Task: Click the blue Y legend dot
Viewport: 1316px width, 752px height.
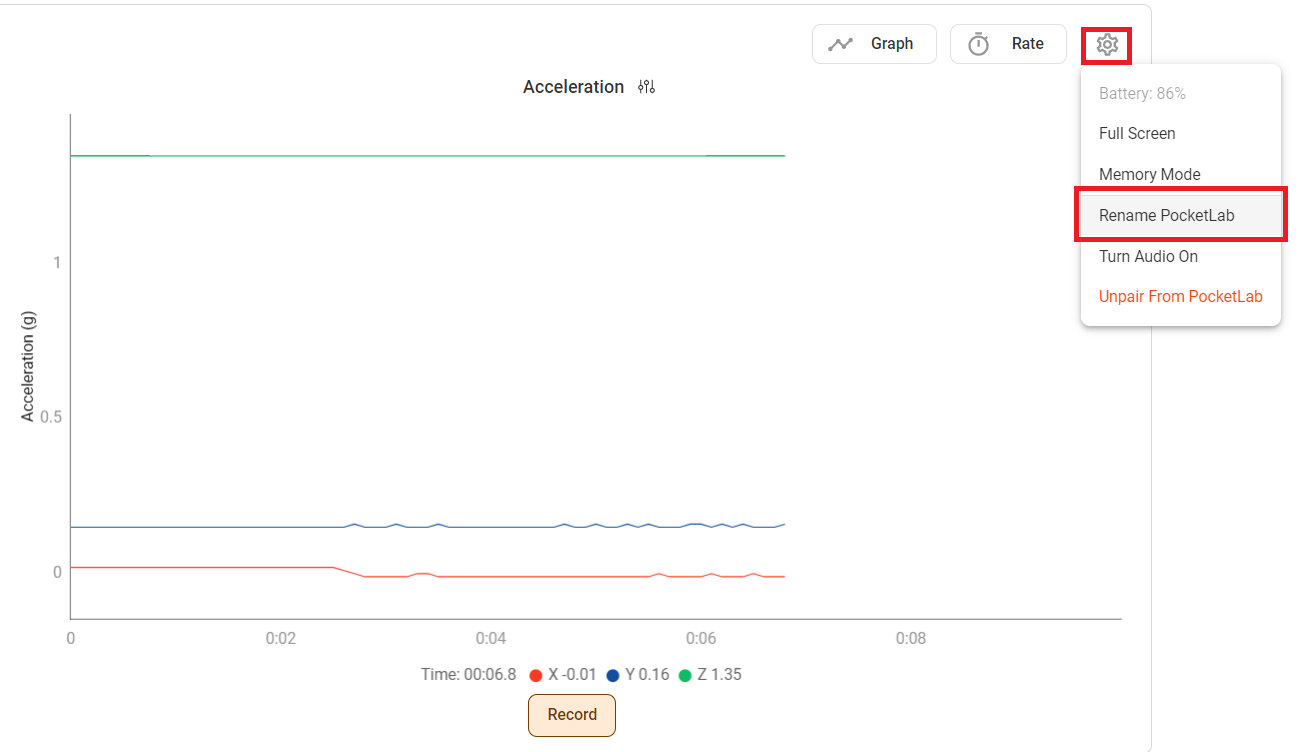Action: click(x=613, y=675)
